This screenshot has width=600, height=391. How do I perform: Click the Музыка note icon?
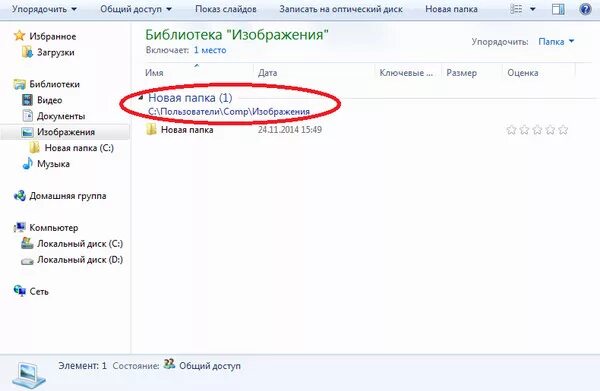pyautogui.click(x=27, y=164)
